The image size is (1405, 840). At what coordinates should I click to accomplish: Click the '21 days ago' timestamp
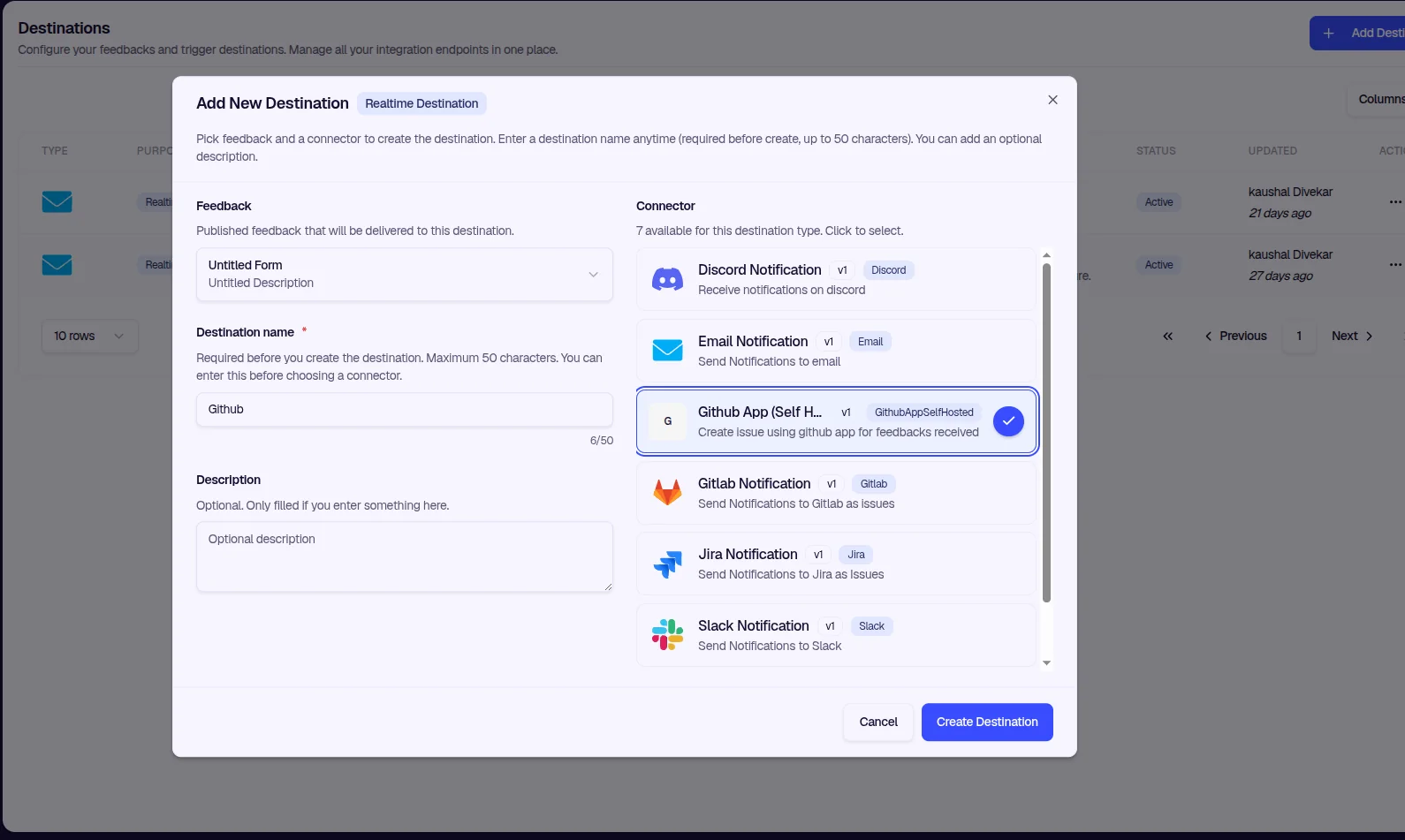1280,214
